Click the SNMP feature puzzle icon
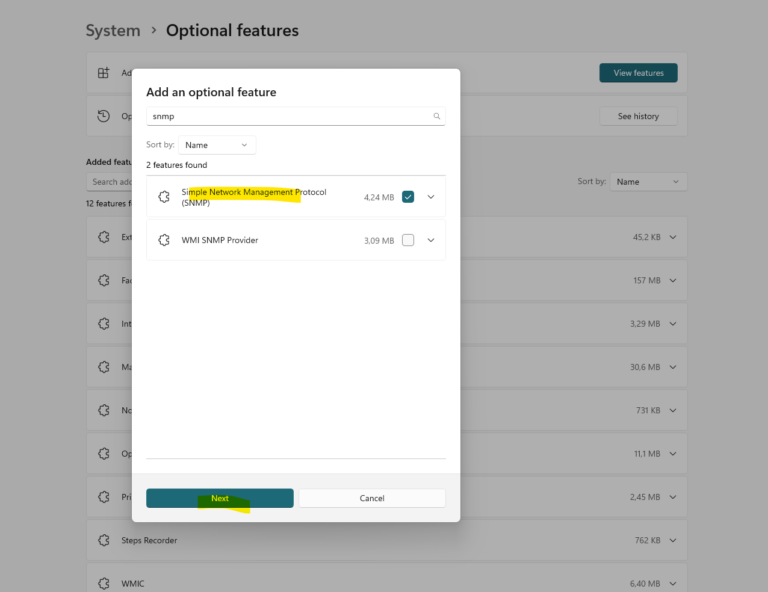This screenshot has width=768, height=592. (x=164, y=197)
